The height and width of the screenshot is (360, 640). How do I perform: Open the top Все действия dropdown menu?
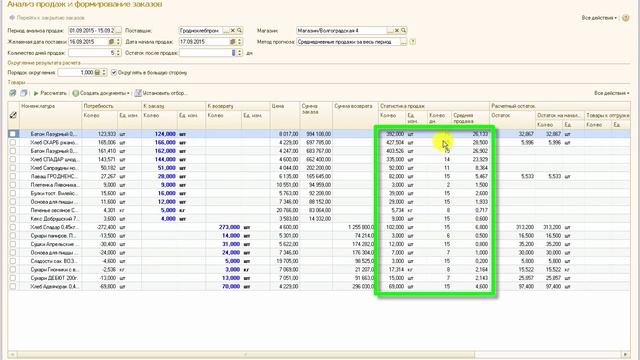point(599,18)
